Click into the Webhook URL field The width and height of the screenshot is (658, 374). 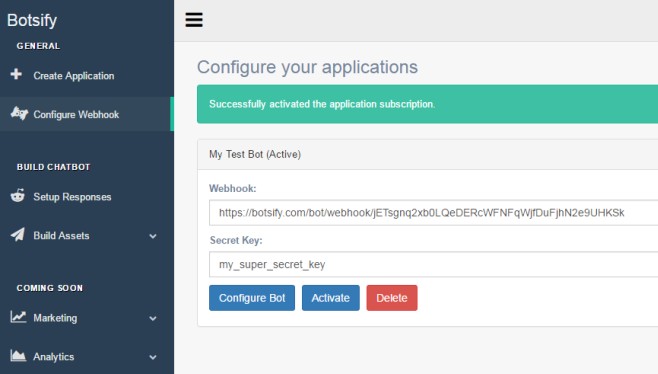pos(433,213)
